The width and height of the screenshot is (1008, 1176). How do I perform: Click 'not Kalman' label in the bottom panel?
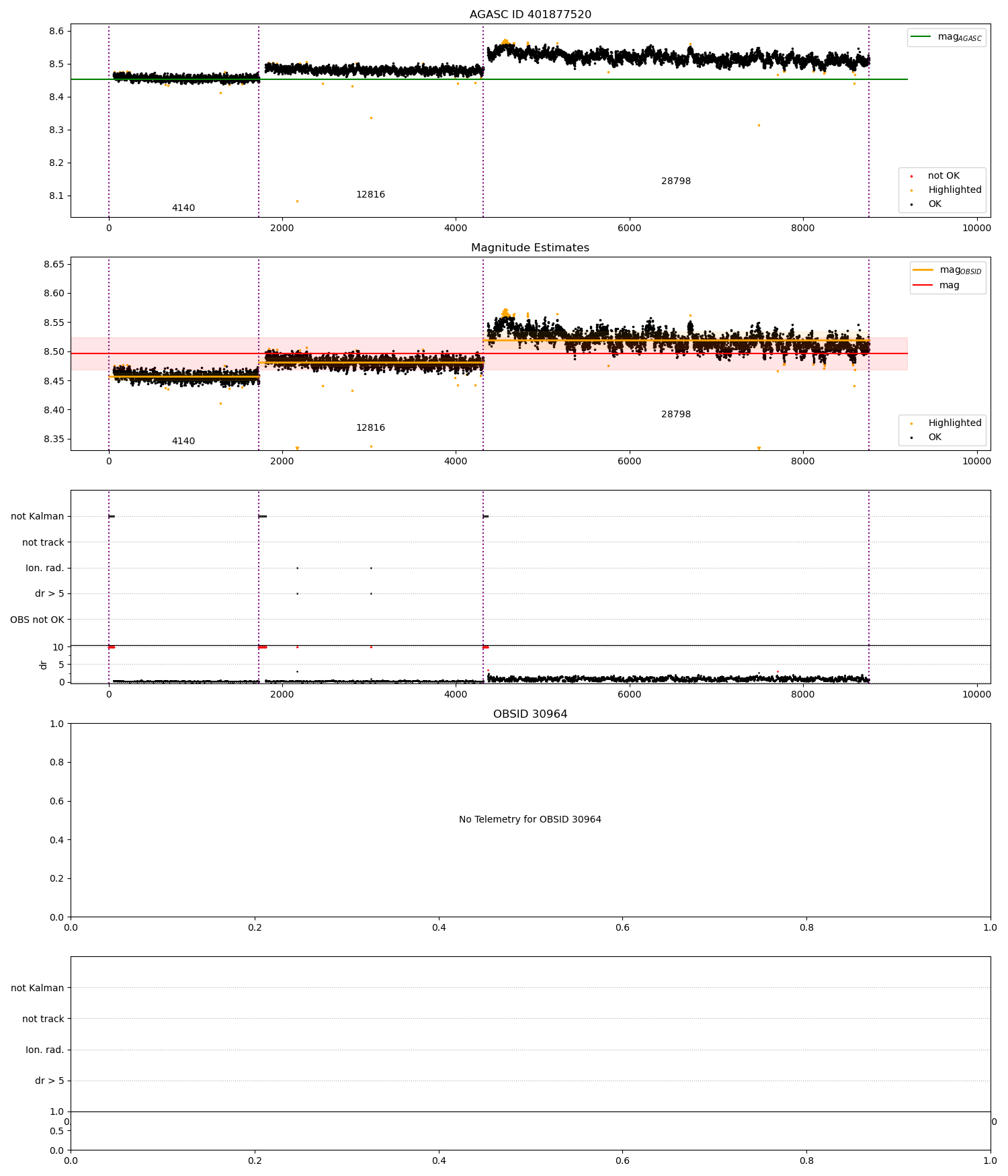(38, 988)
